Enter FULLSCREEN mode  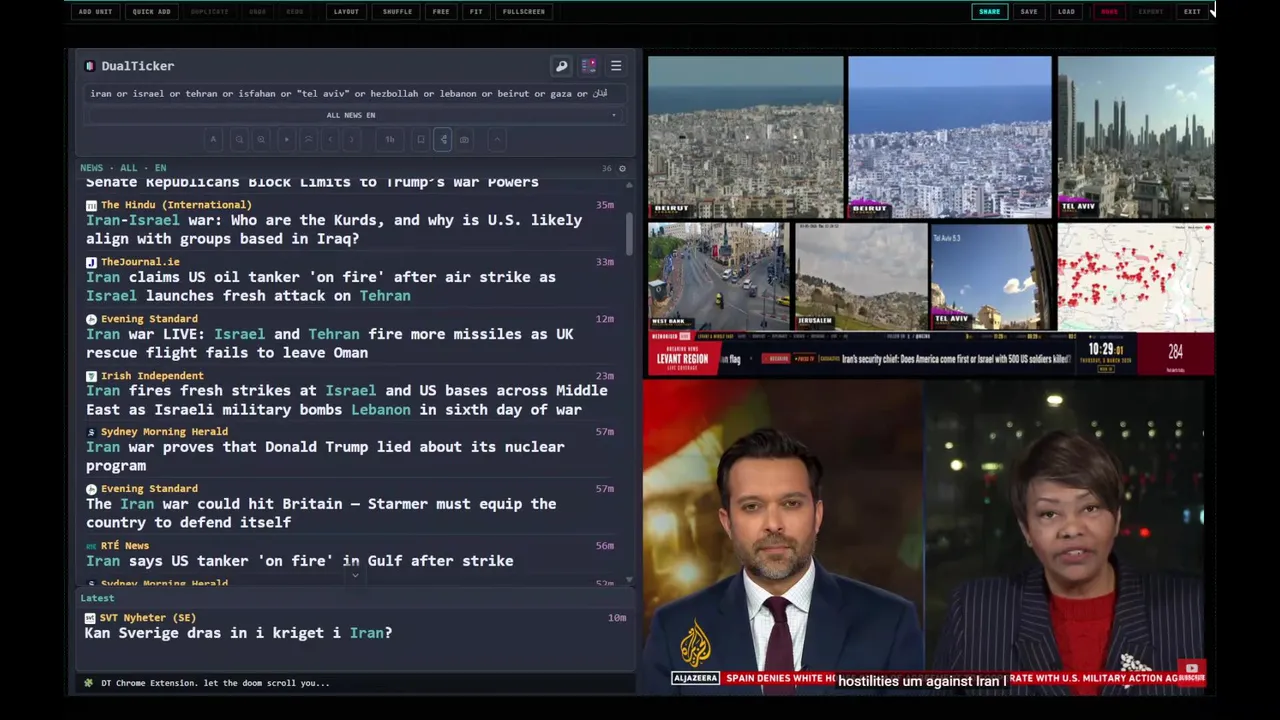tap(524, 12)
